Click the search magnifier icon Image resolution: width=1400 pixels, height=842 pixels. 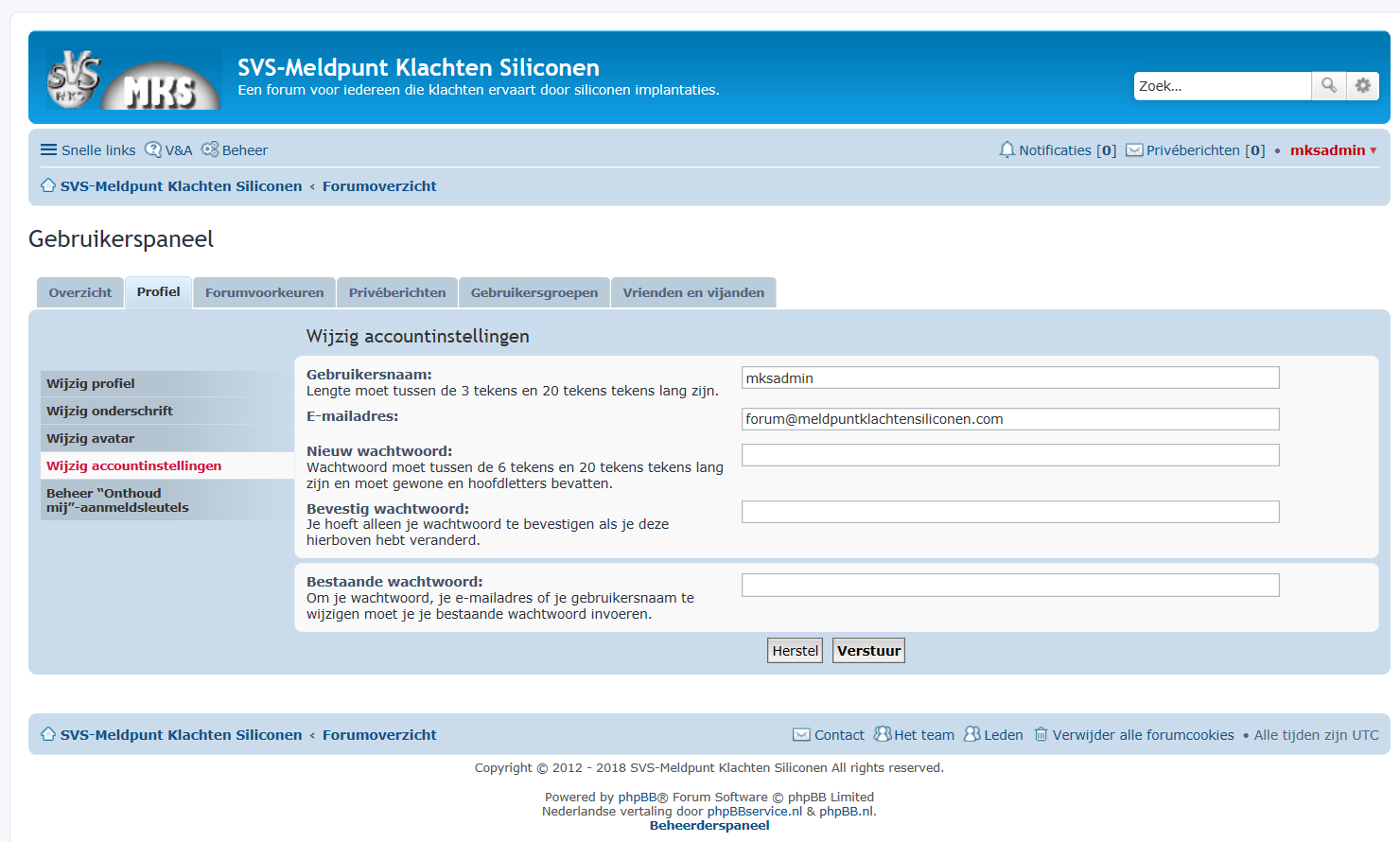[1328, 86]
